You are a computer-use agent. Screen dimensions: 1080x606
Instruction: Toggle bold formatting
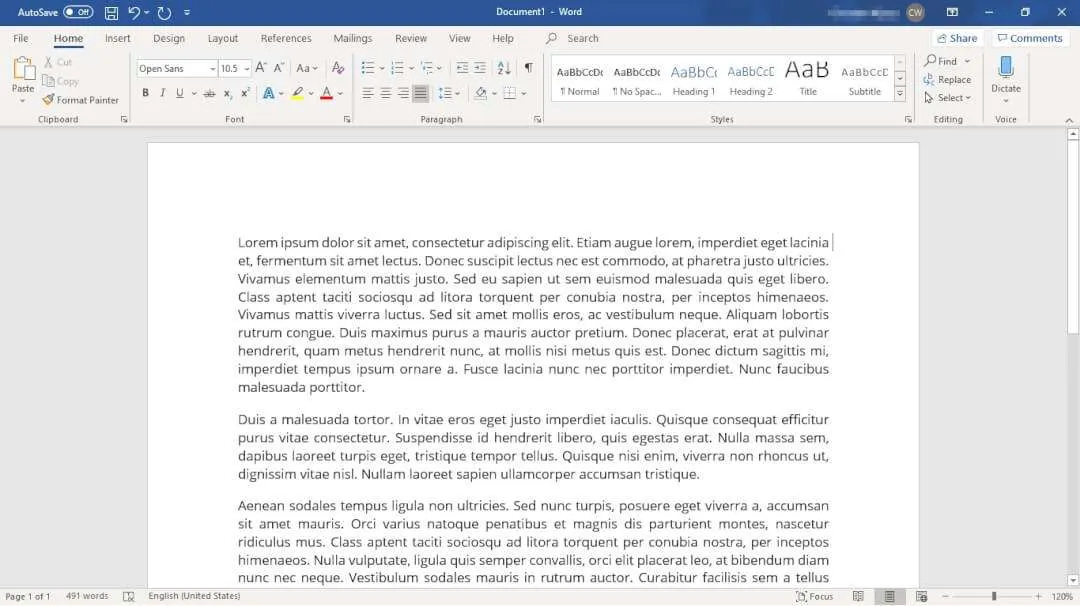click(x=145, y=93)
